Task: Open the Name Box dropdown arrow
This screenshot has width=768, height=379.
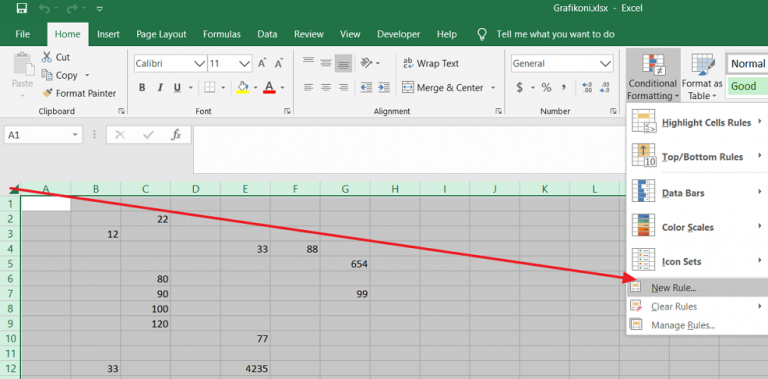Action: tap(75, 135)
